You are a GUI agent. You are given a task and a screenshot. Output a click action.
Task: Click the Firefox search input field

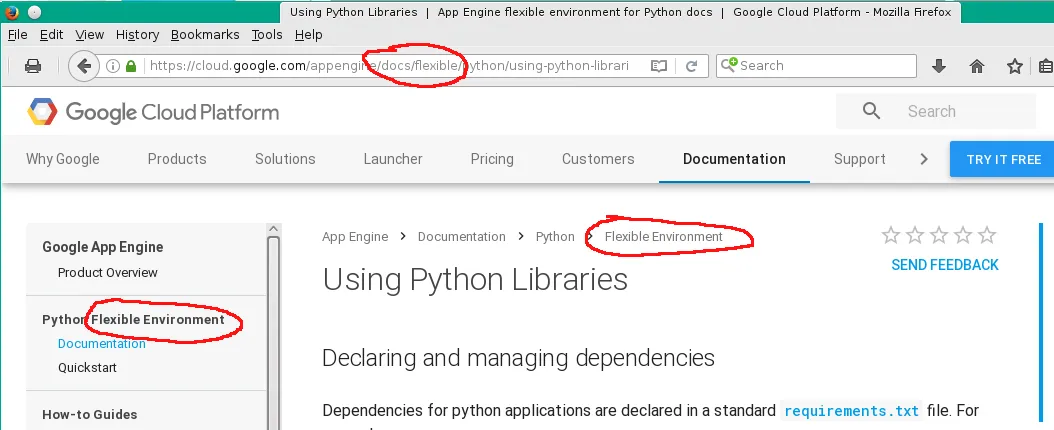[x=826, y=66]
